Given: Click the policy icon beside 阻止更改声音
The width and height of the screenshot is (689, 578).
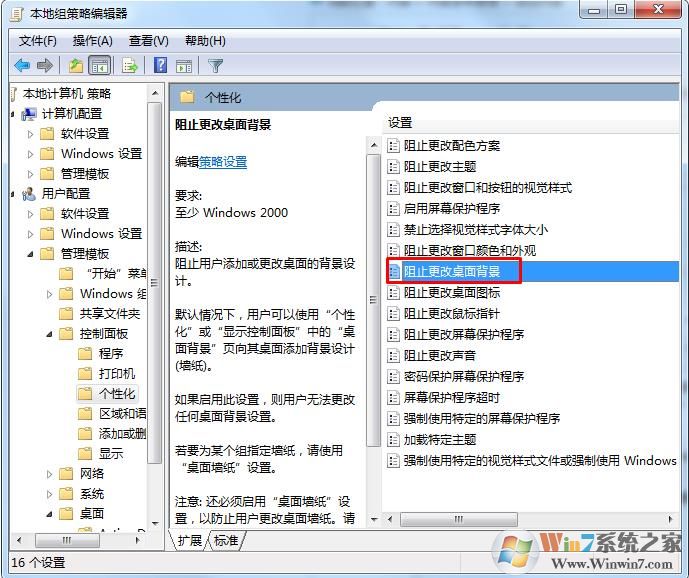Looking at the screenshot, I should click(393, 355).
